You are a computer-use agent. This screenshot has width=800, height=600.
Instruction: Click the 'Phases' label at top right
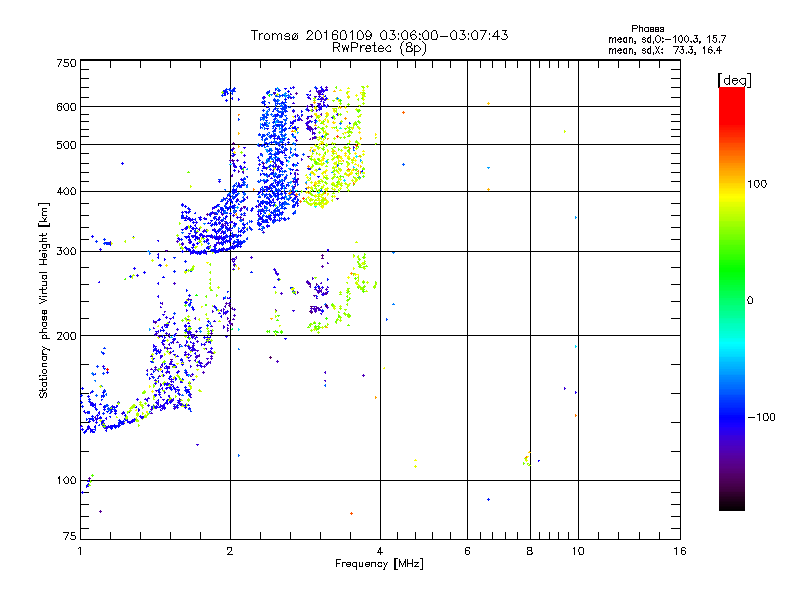647,29
